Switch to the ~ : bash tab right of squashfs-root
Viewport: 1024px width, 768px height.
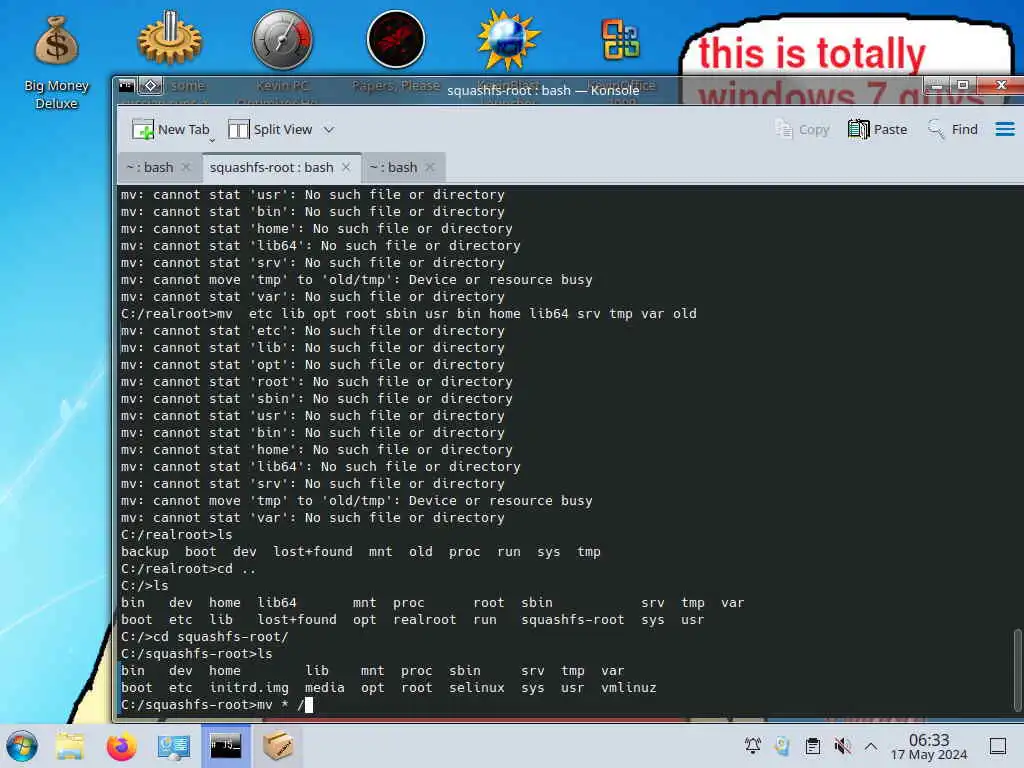click(x=402, y=168)
